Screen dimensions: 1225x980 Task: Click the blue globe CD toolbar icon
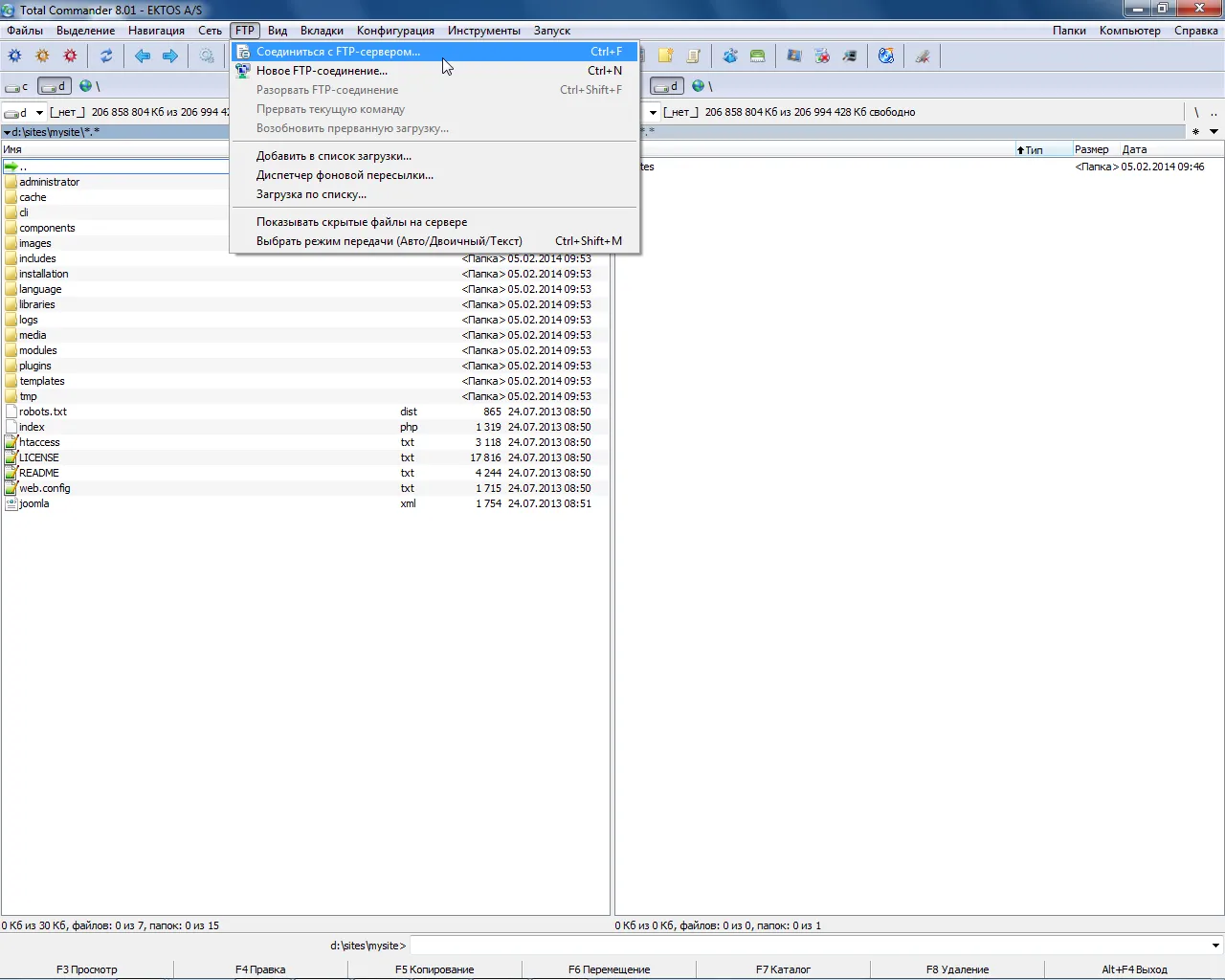click(x=886, y=56)
